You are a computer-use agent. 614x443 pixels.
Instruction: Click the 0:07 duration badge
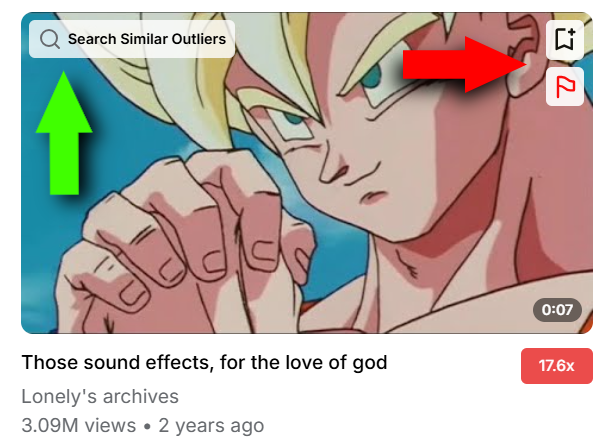(557, 310)
